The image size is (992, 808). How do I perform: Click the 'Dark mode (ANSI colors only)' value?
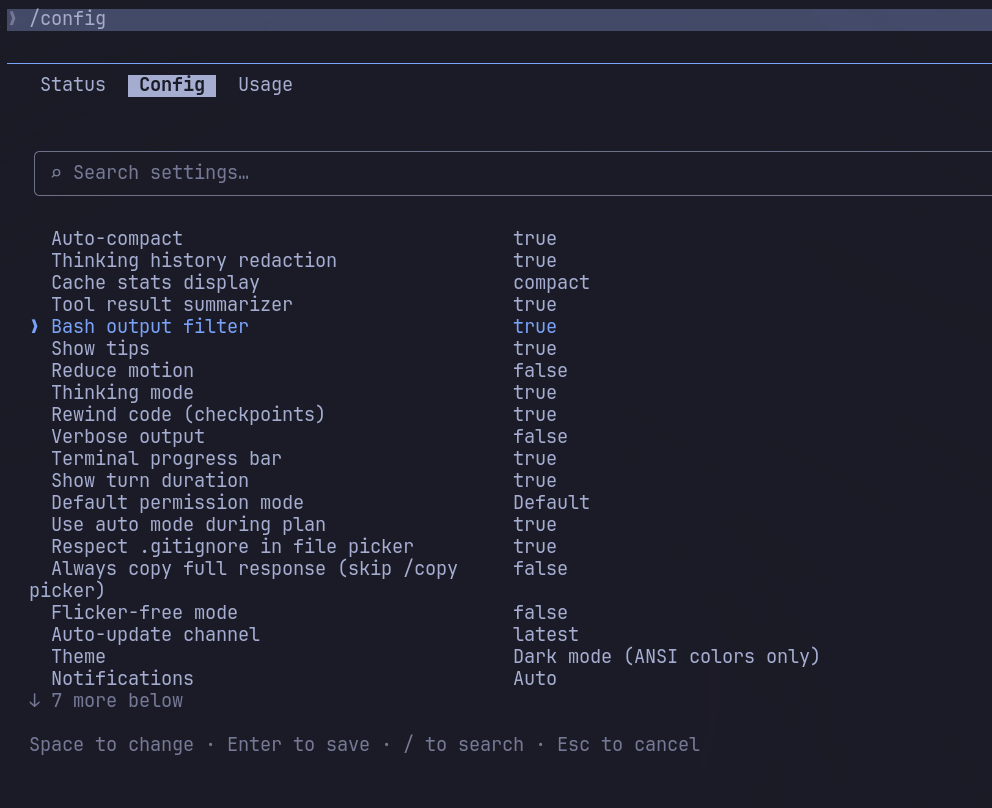point(666,657)
